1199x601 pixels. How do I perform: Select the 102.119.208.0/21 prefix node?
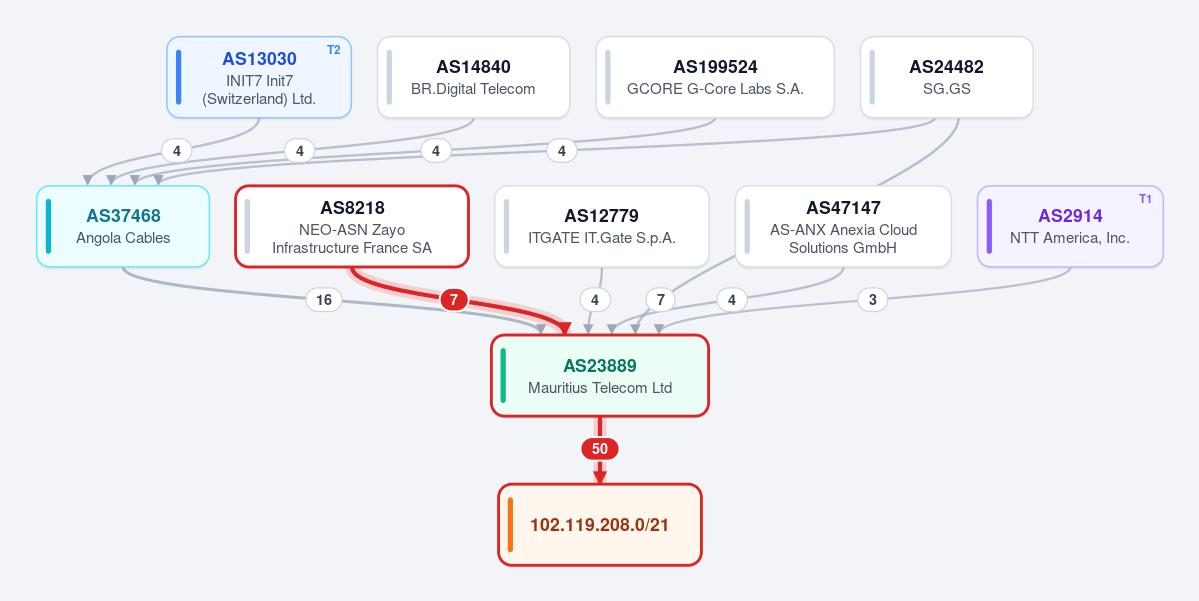click(x=600, y=525)
